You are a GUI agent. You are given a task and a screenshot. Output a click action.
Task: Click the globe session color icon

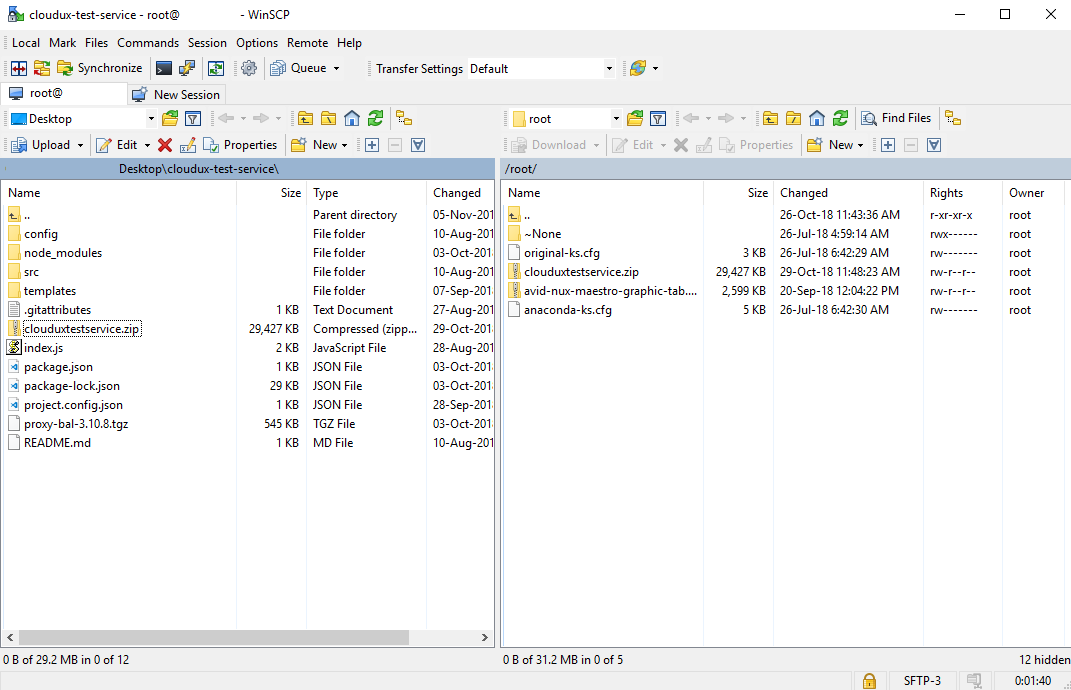tap(638, 68)
